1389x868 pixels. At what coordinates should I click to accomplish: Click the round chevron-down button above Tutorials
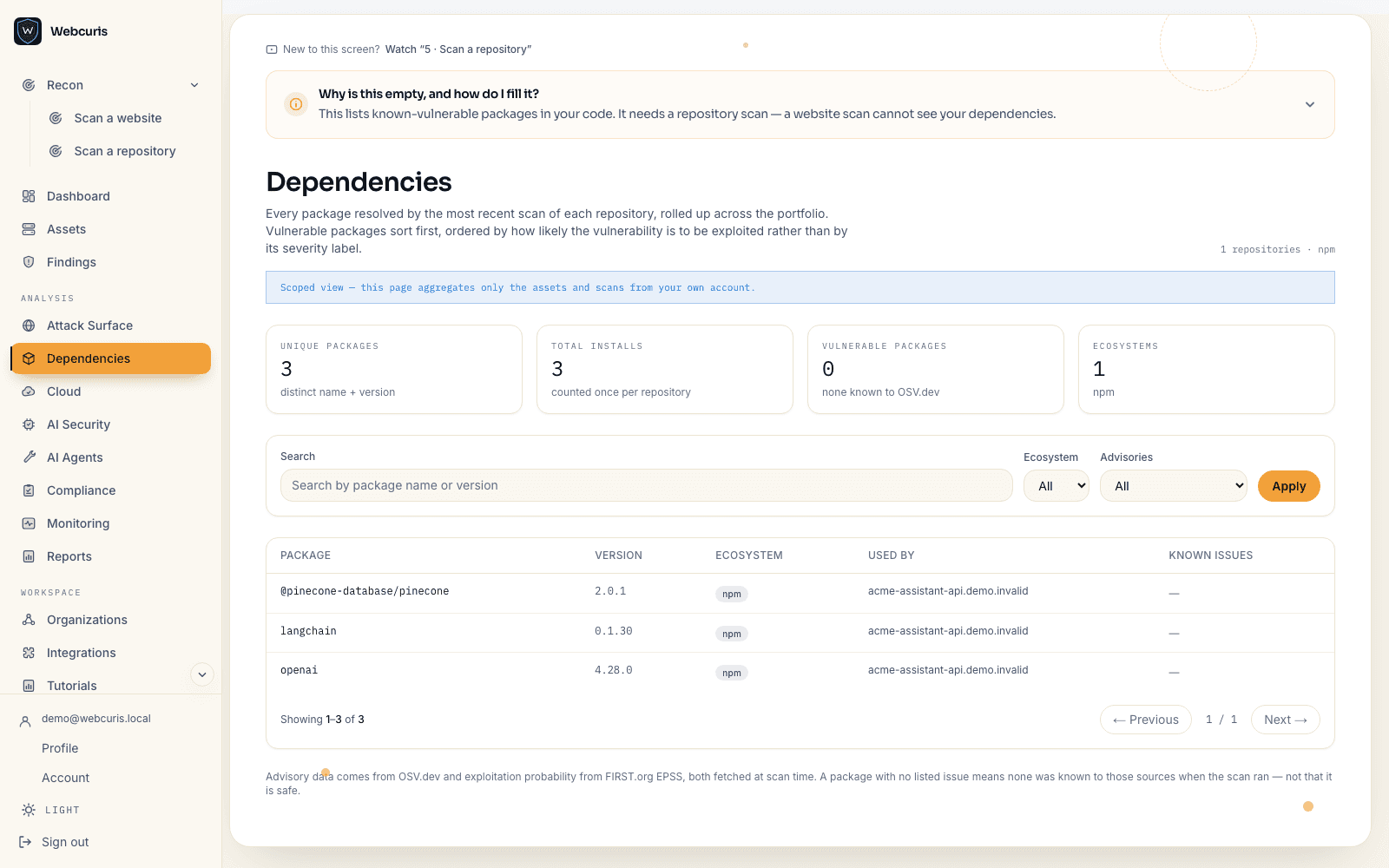(x=201, y=674)
